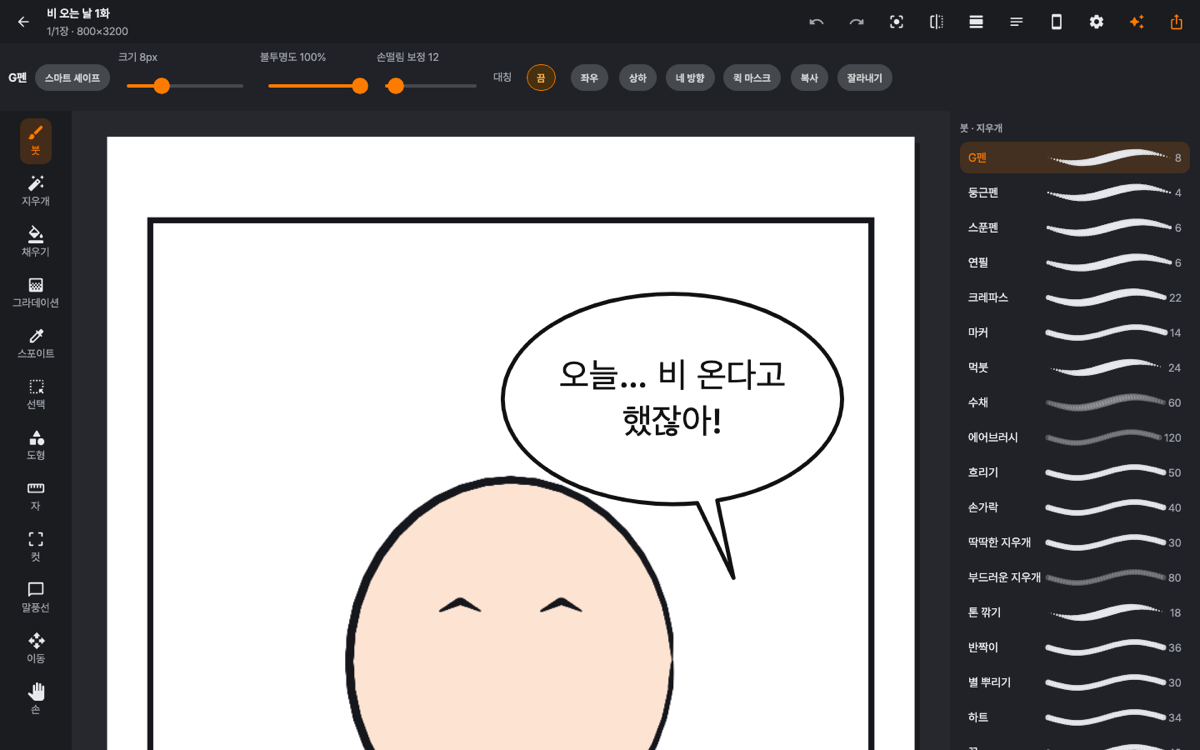Adjust the 크기 size slider
This screenshot has height=750, width=1200.
(185, 86)
